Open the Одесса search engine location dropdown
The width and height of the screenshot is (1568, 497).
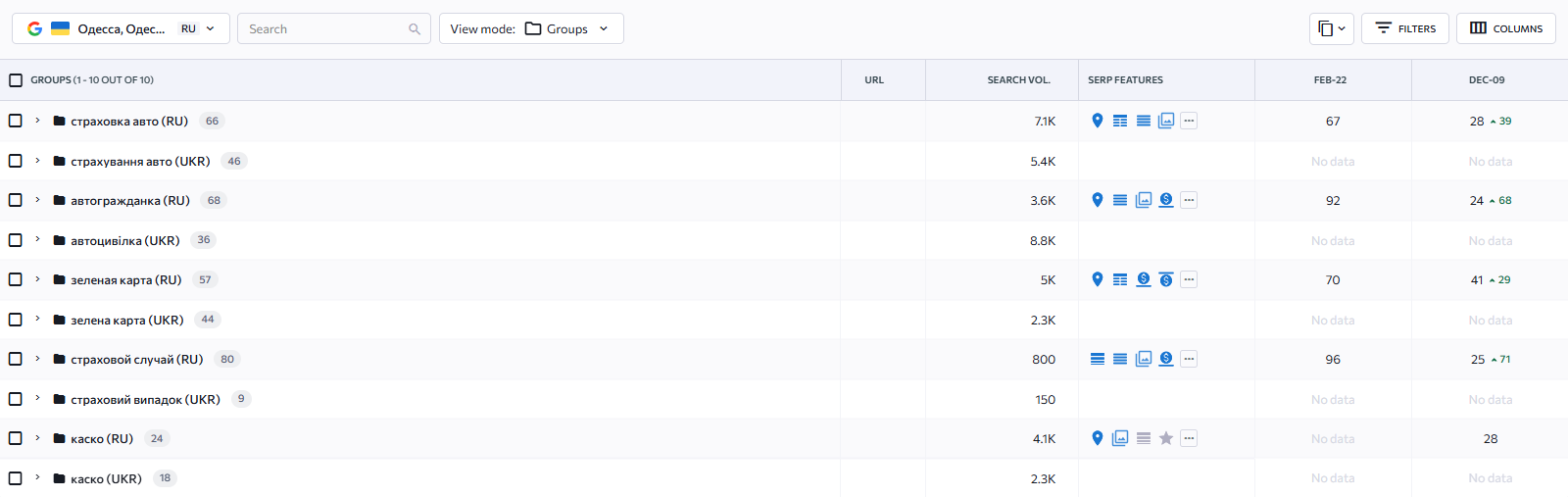[x=121, y=28]
